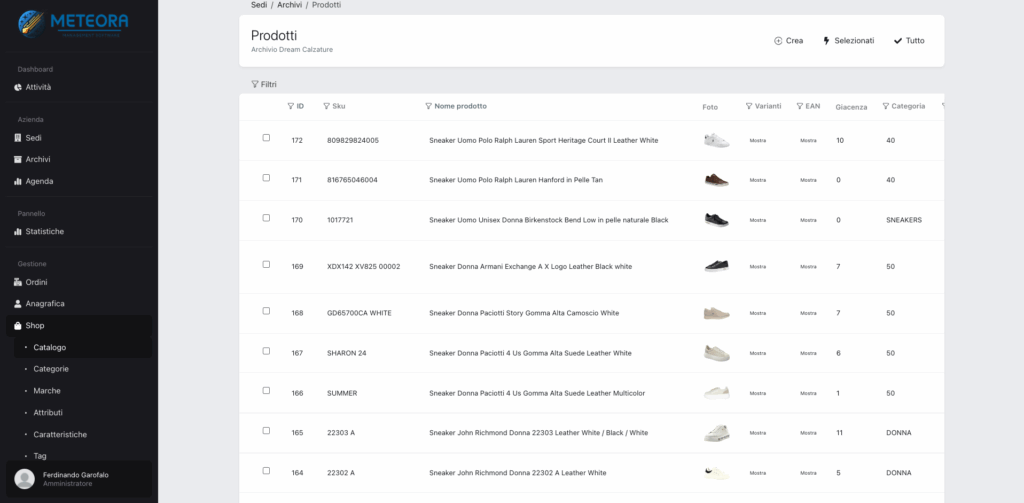
Task: Check the row with Sku SUMMER
Action: tap(266, 391)
